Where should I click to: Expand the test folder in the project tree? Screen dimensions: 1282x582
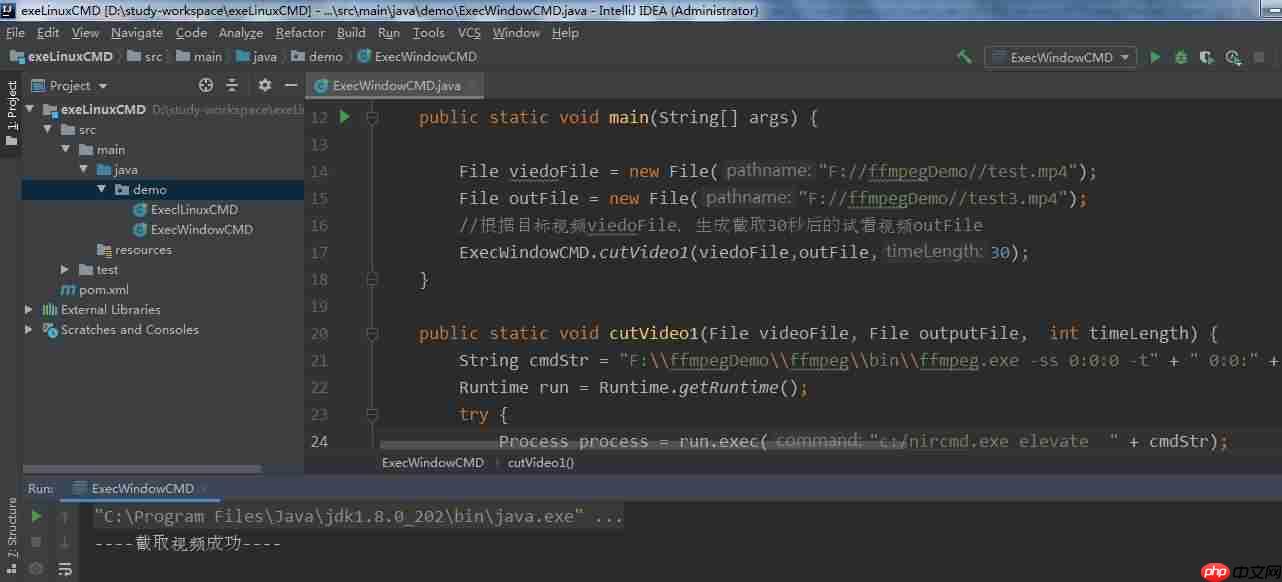pos(65,269)
